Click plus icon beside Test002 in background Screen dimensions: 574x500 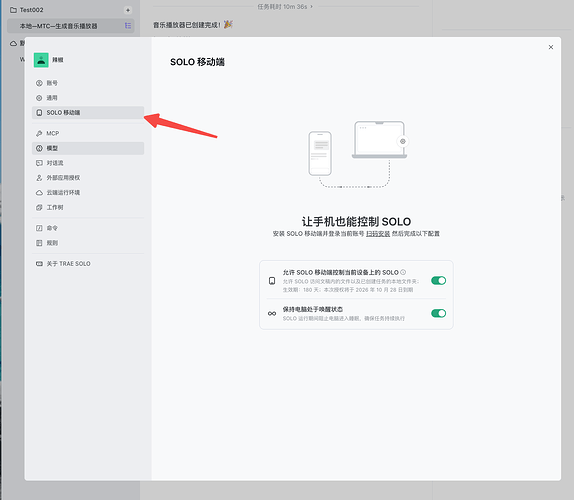tap(128, 10)
